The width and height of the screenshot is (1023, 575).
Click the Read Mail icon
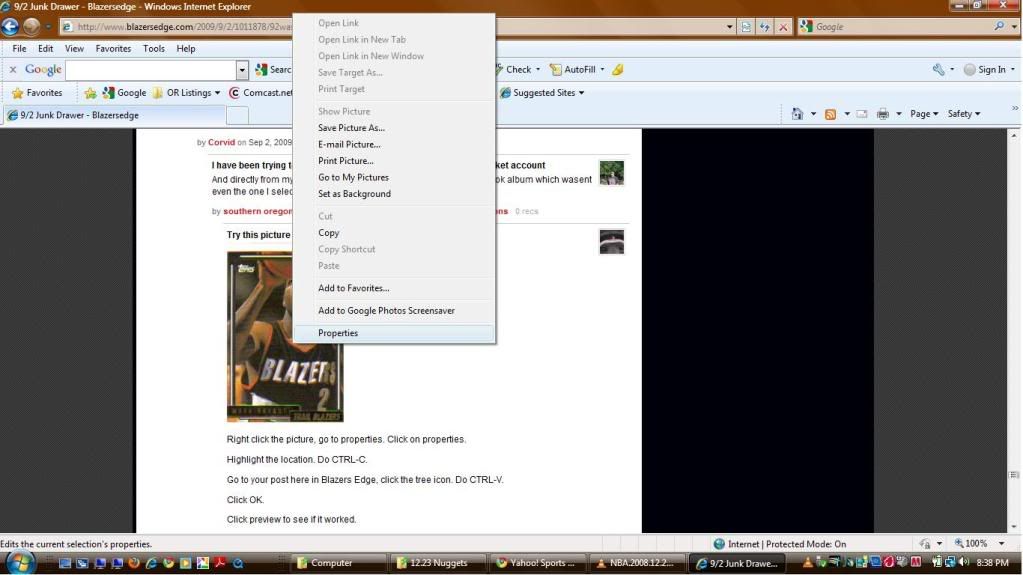pos(862,114)
